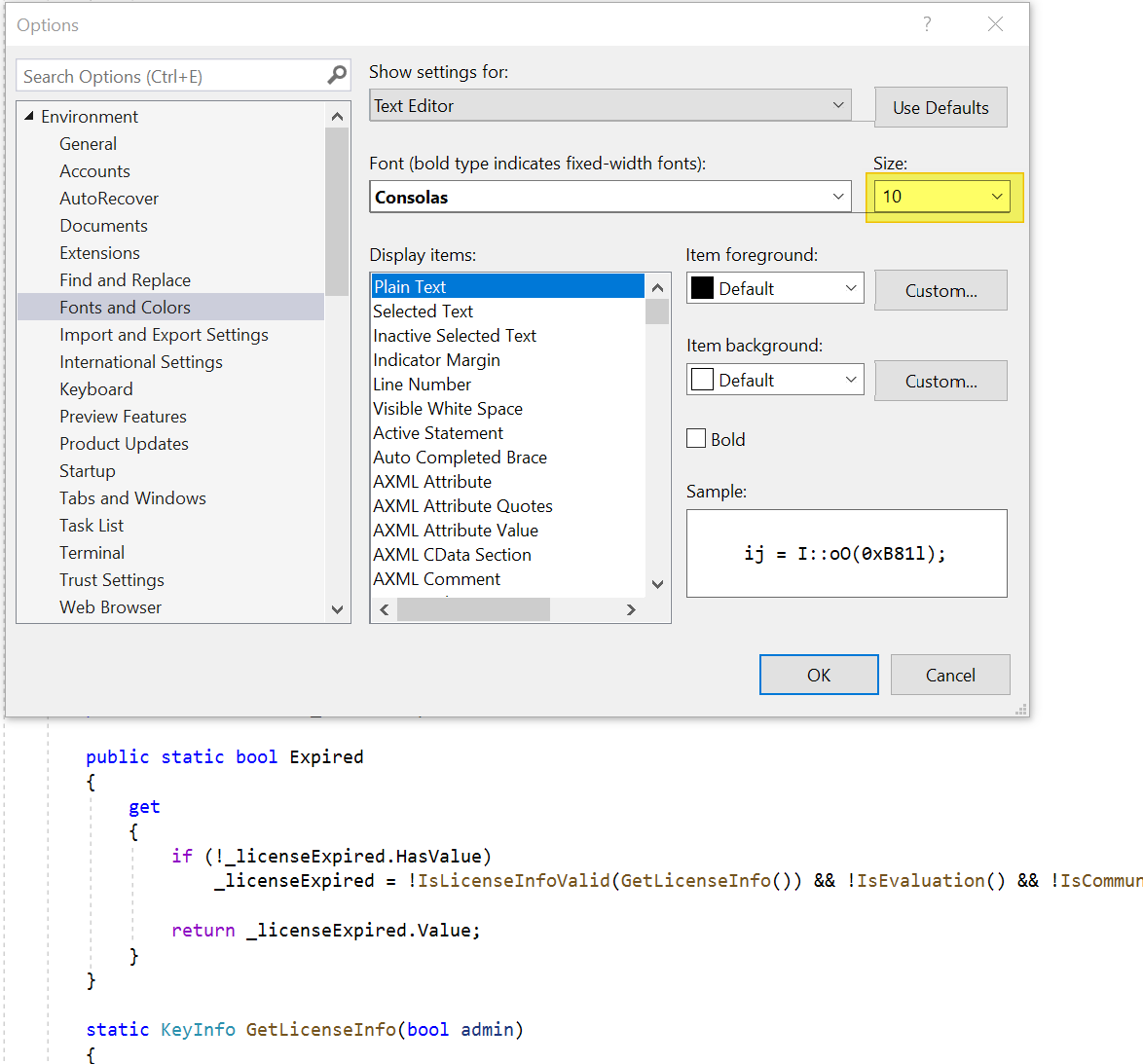This screenshot has width=1143, height=1064.
Task: Select Tabs and Windows options
Action: pyautogui.click(x=132, y=498)
